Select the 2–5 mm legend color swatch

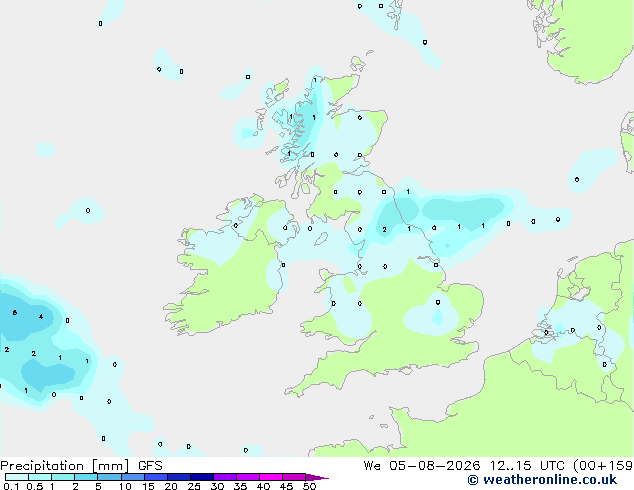(x=86, y=477)
